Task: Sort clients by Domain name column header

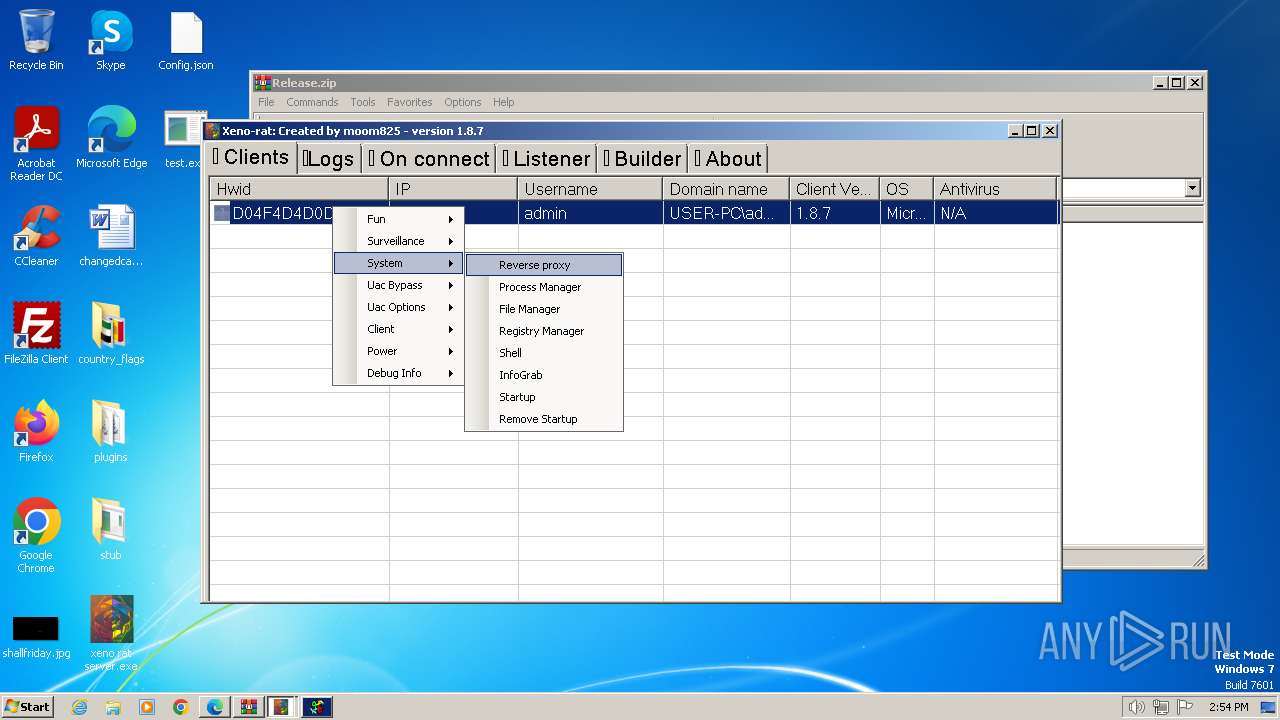Action: click(726, 188)
